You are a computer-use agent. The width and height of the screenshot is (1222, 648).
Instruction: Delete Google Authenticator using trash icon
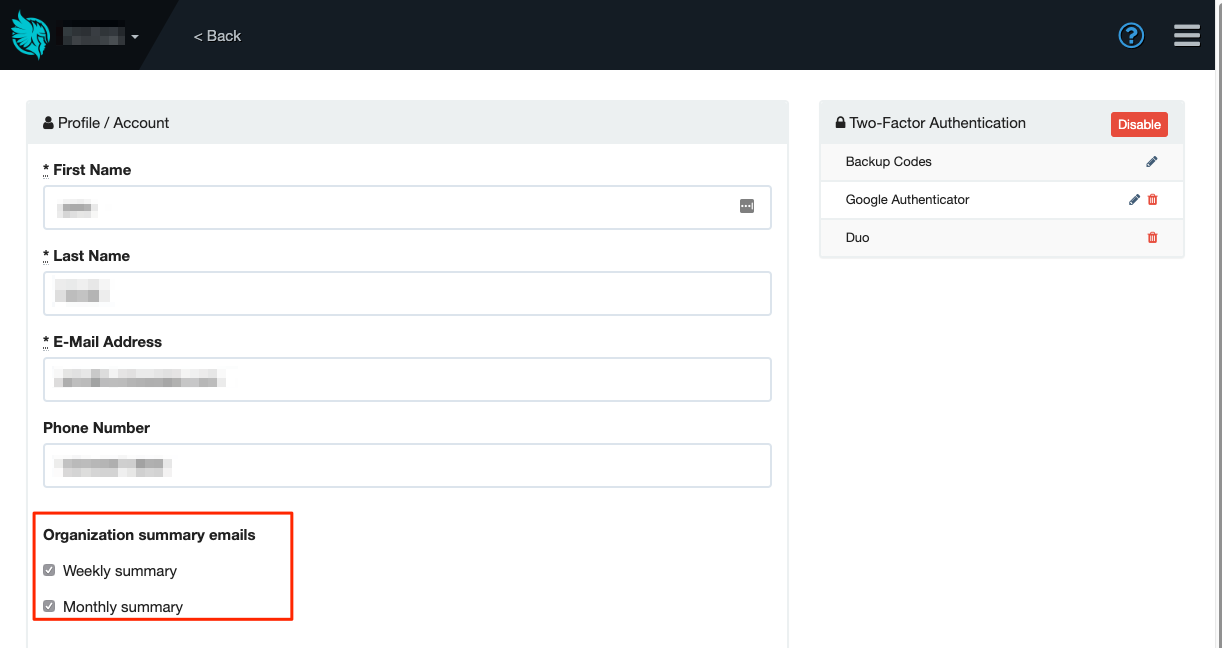tap(1153, 200)
